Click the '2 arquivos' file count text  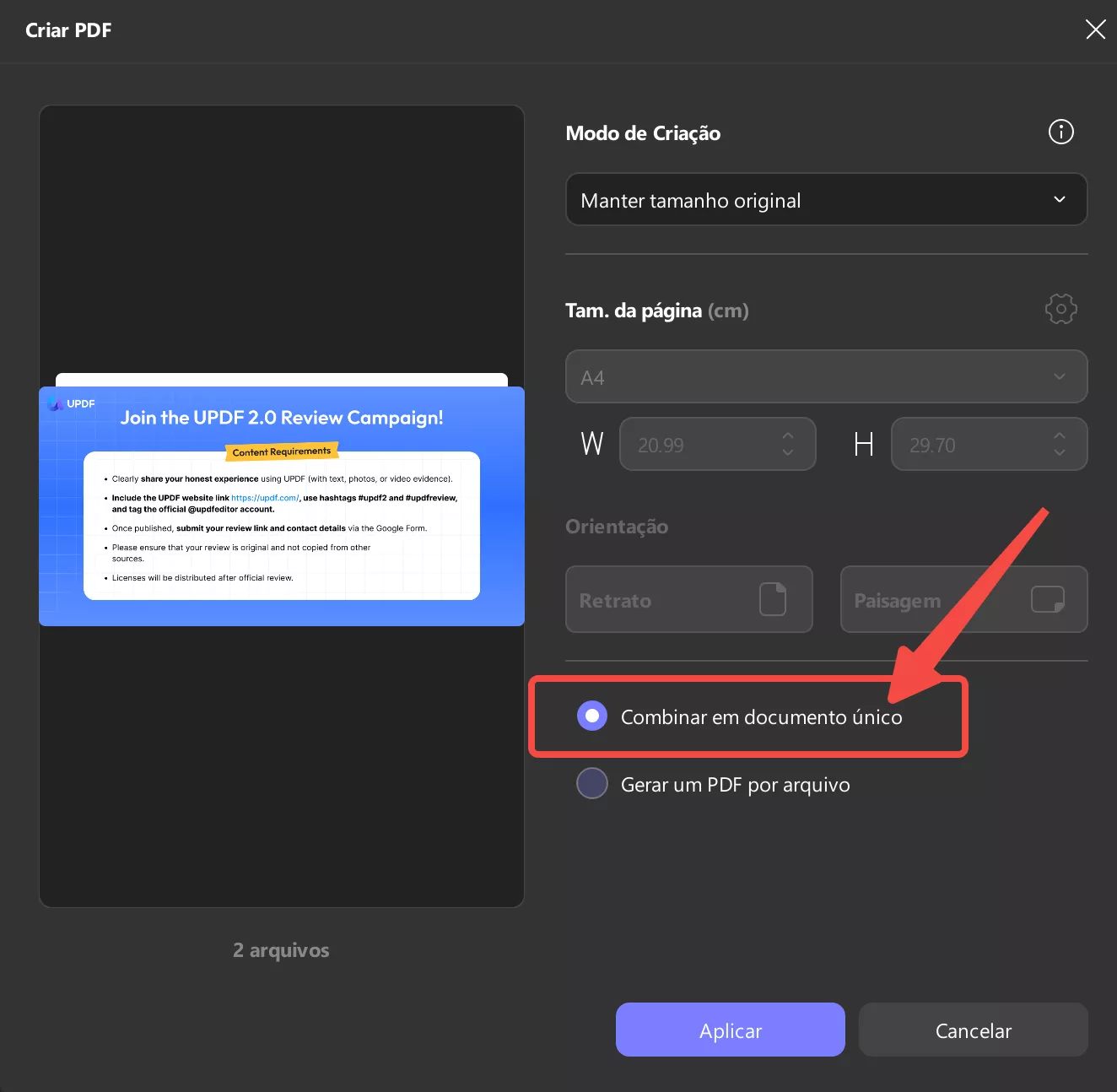click(x=281, y=950)
